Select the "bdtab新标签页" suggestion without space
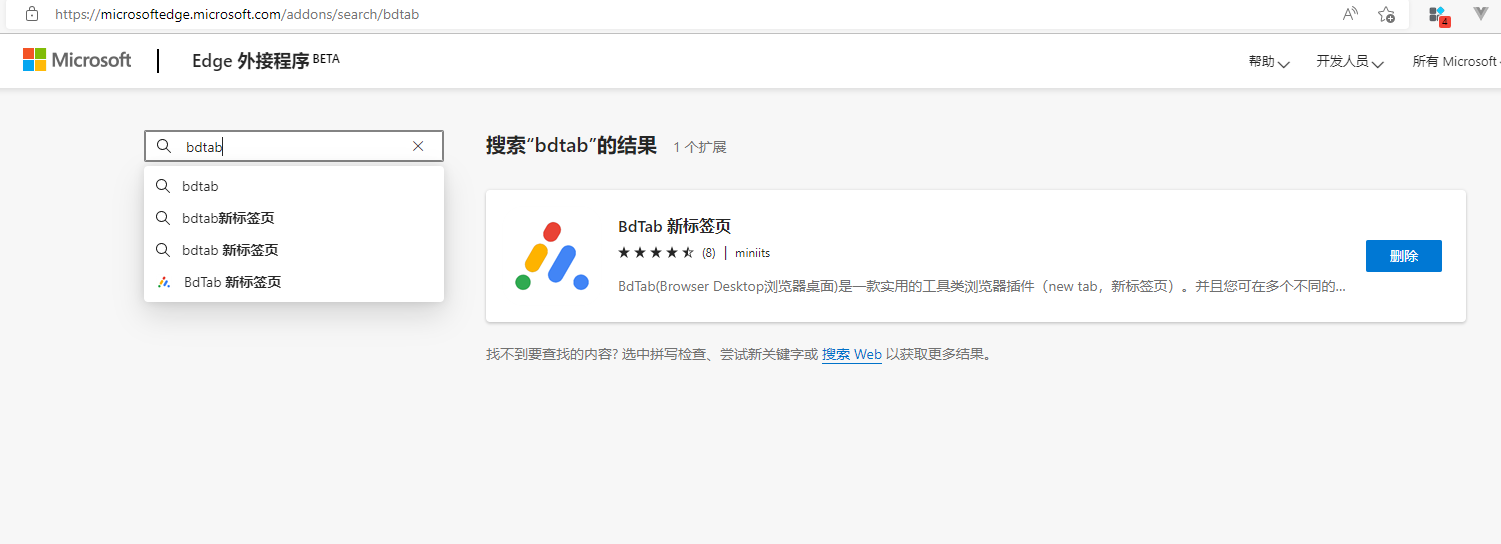1501x544 pixels. click(x=228, y=218)
